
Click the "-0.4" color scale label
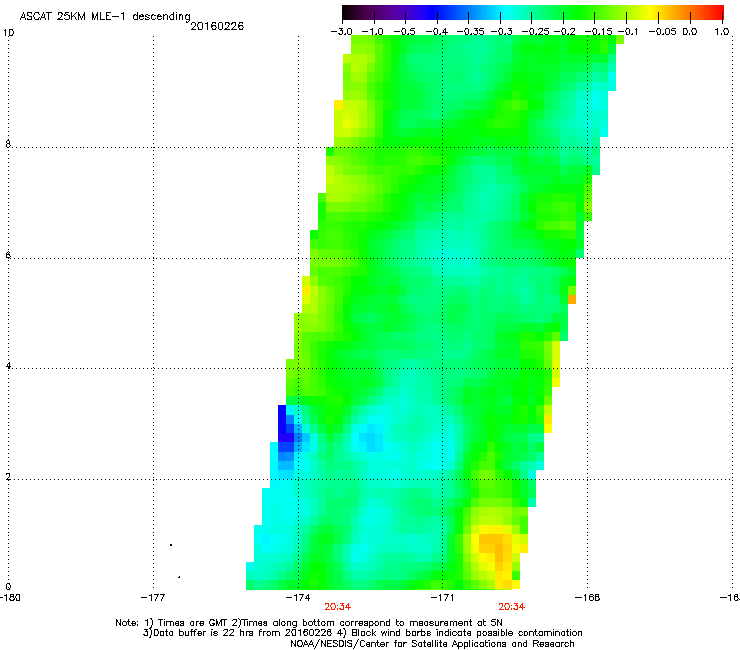coord(437,32)
